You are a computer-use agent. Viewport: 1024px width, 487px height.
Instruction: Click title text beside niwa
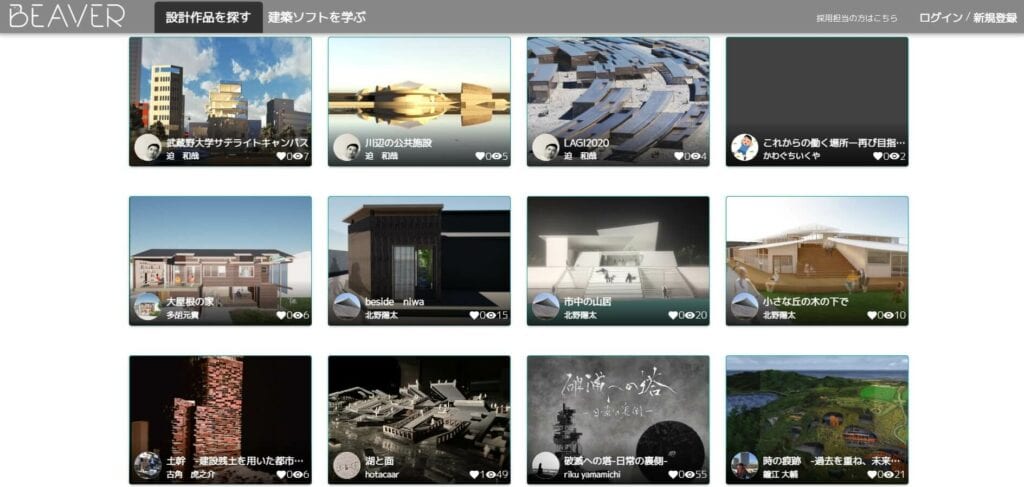click(x=394, y=302)
